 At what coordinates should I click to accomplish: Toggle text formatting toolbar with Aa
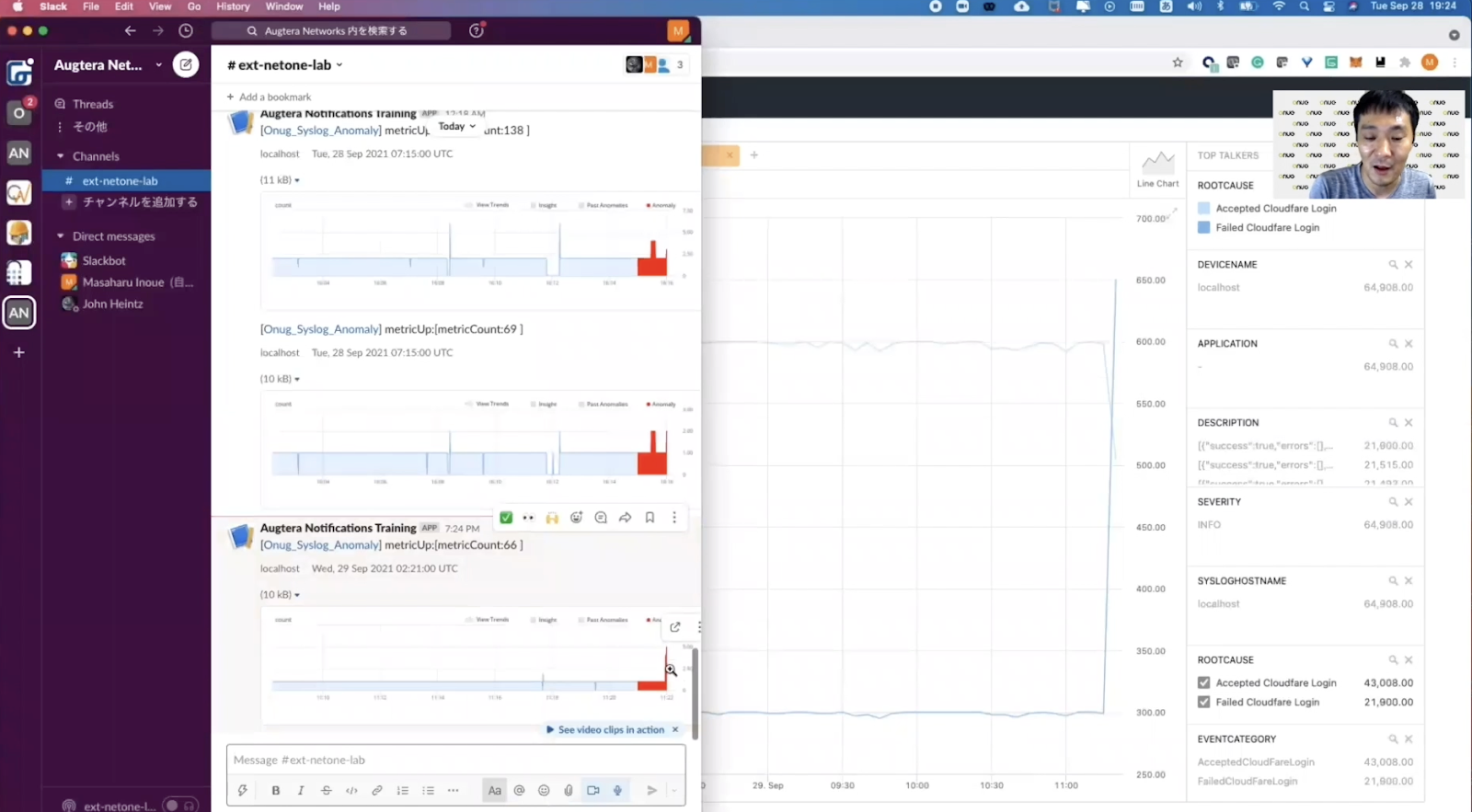click(495, 790)
